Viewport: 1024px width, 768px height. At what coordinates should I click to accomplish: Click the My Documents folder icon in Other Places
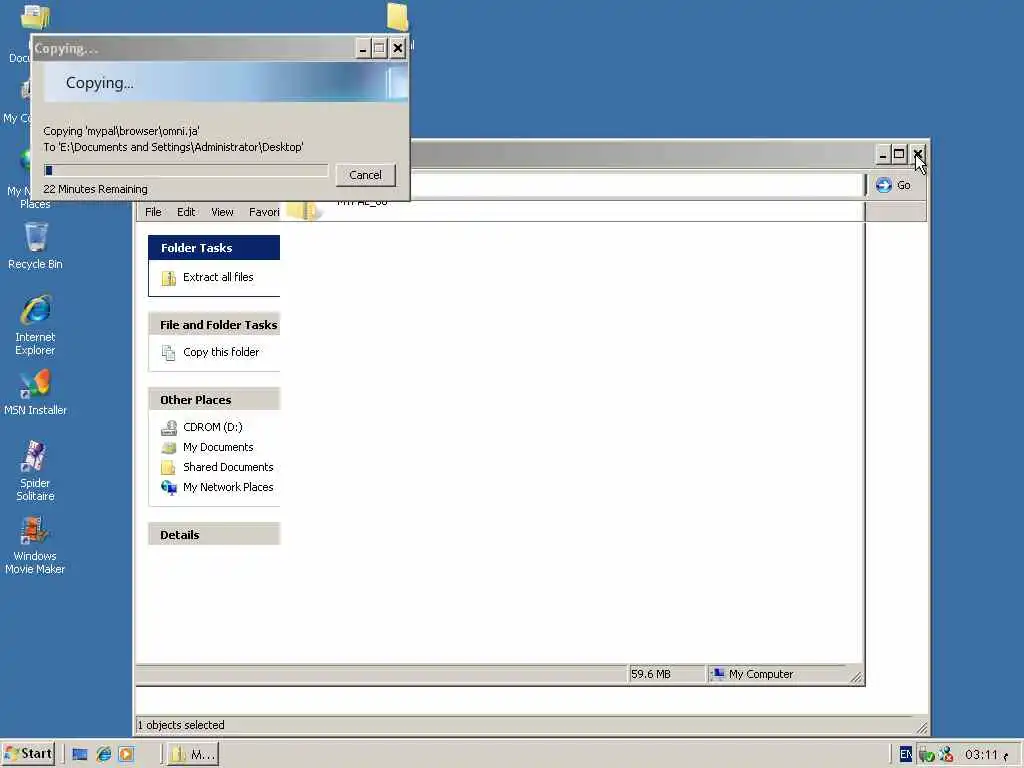point(168,447)
